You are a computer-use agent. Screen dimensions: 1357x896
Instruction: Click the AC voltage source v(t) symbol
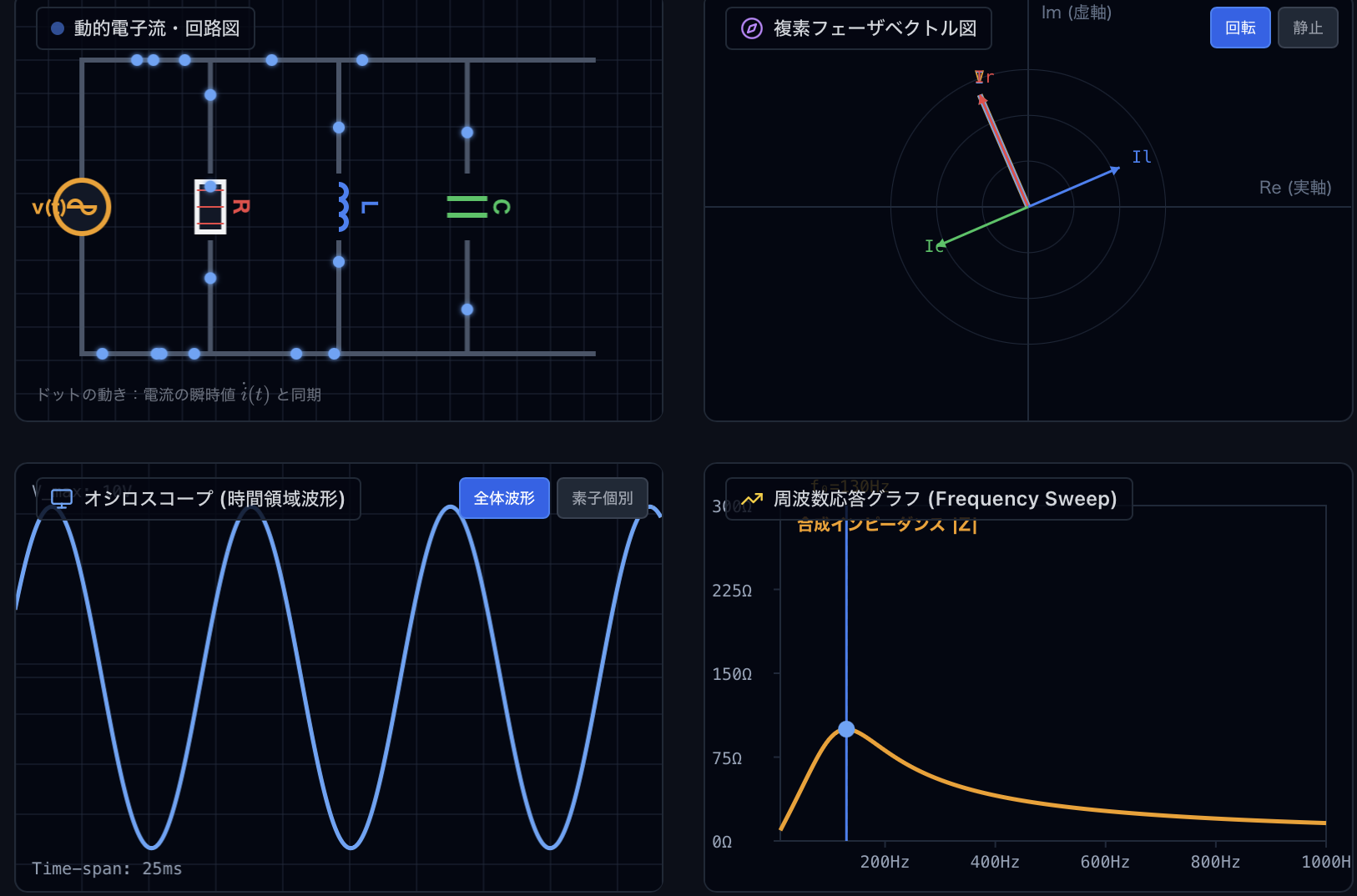click(x=82, y=207)
